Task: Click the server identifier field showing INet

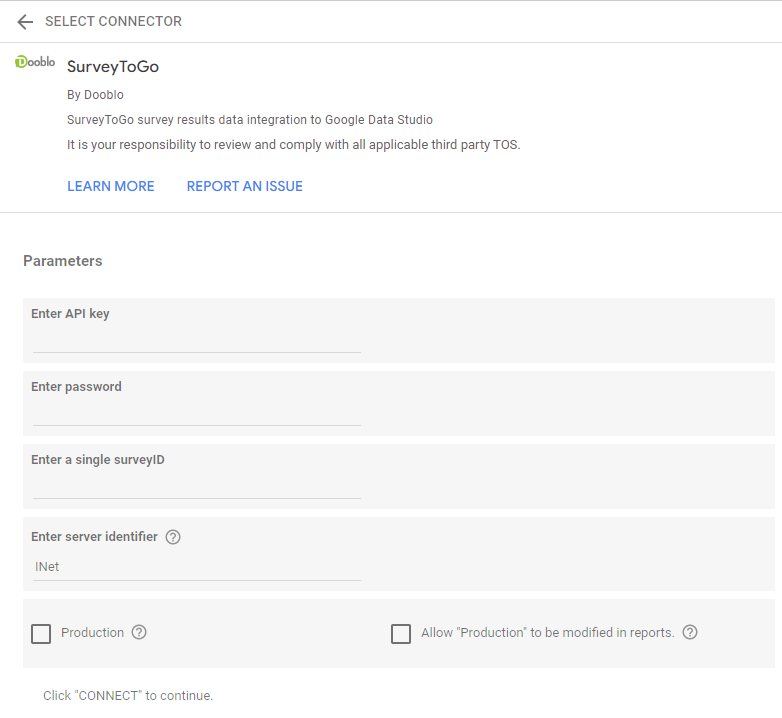Action: 196,567
